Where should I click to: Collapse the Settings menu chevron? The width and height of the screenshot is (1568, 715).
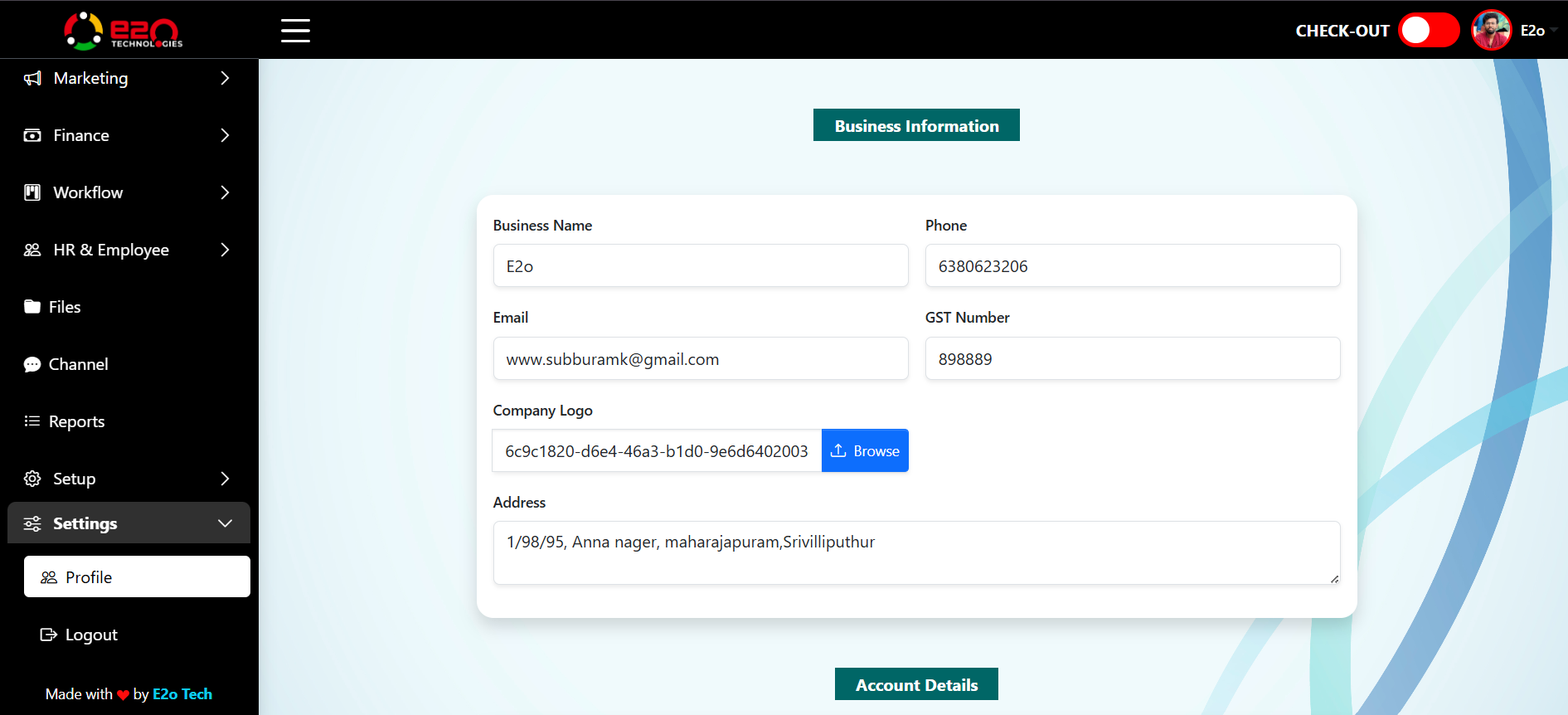tap(225, 523)
